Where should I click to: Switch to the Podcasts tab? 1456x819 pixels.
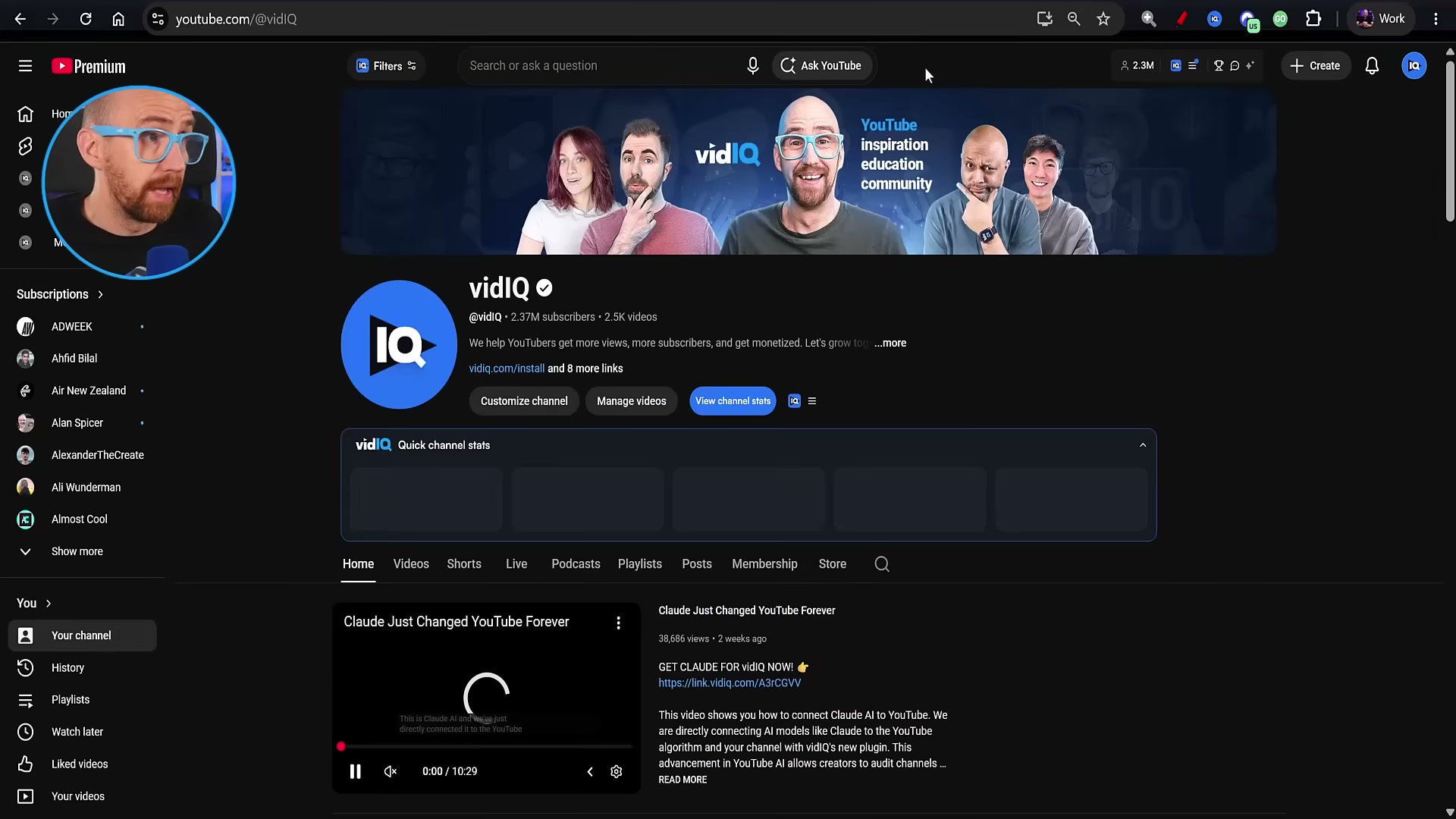576,564
